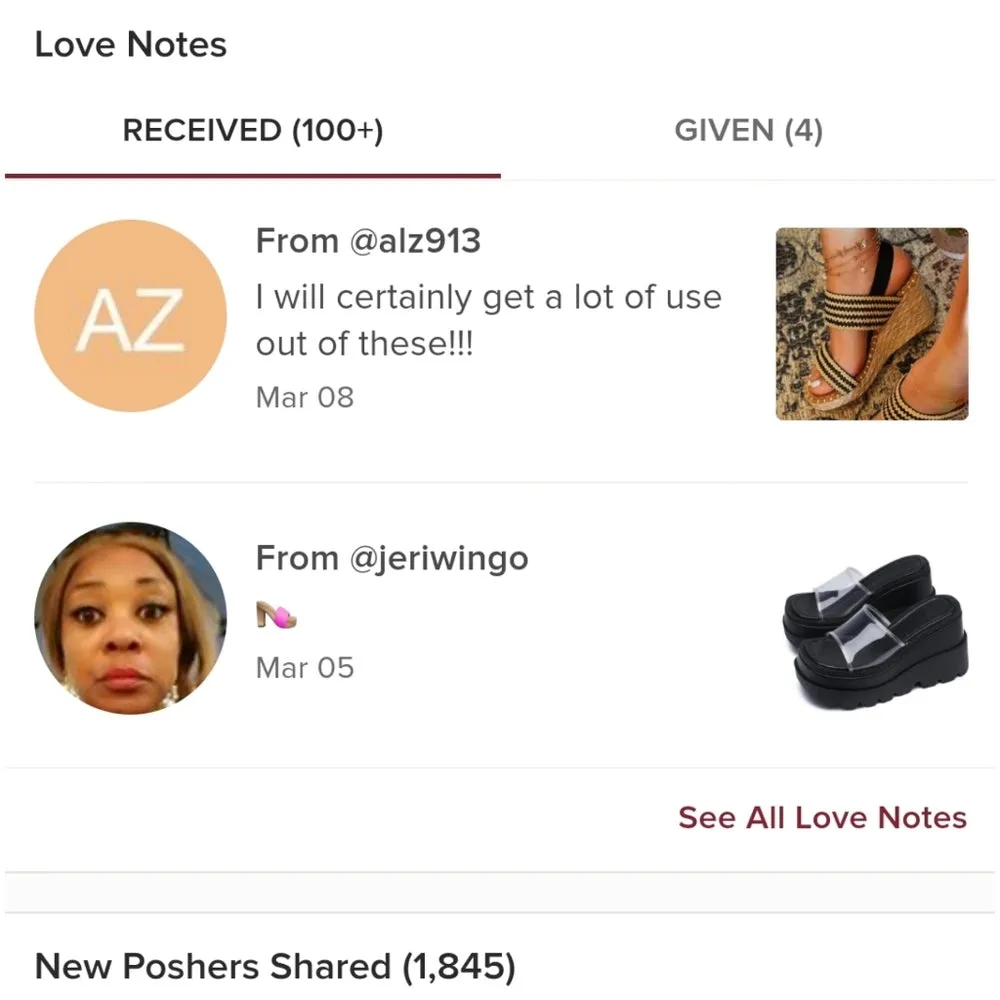Open the AZ avatar of alz913

(x=131, y=316)
